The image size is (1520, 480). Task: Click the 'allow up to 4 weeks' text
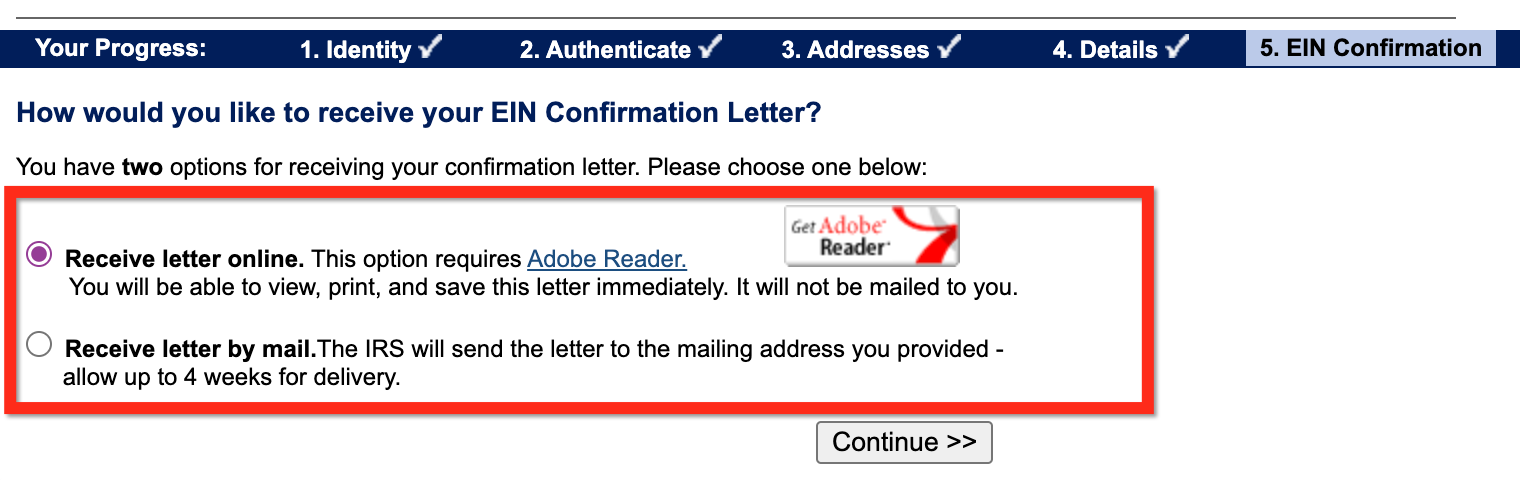(x=231, y=378)
